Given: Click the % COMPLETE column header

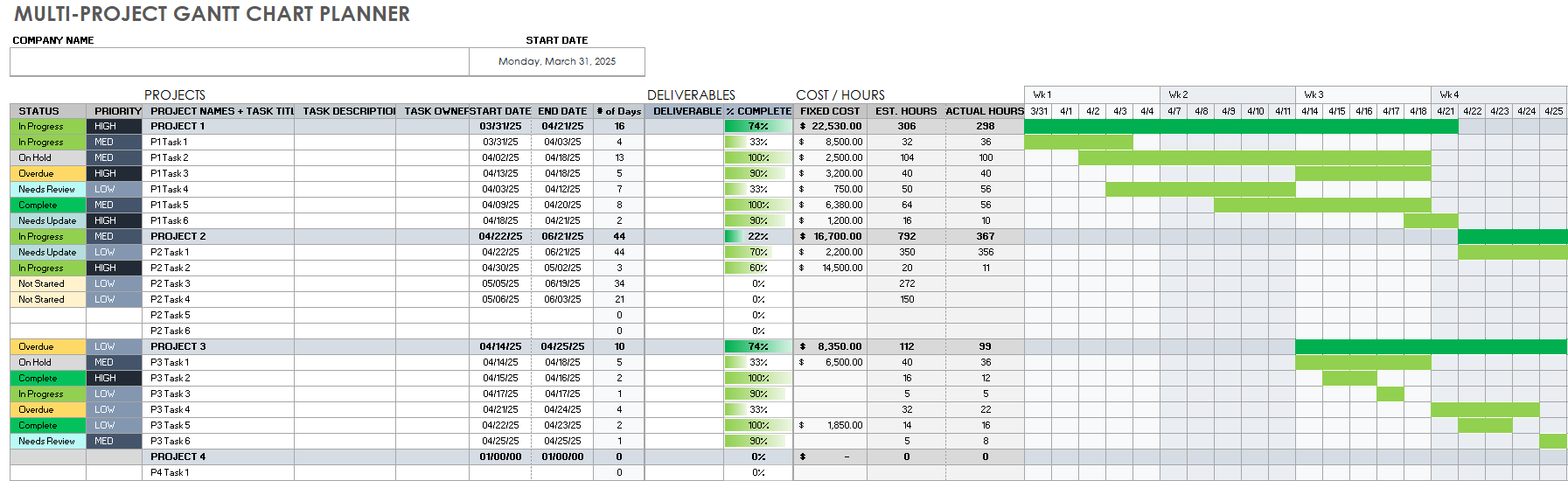Looking at the screenshot, I should (757, 111).
